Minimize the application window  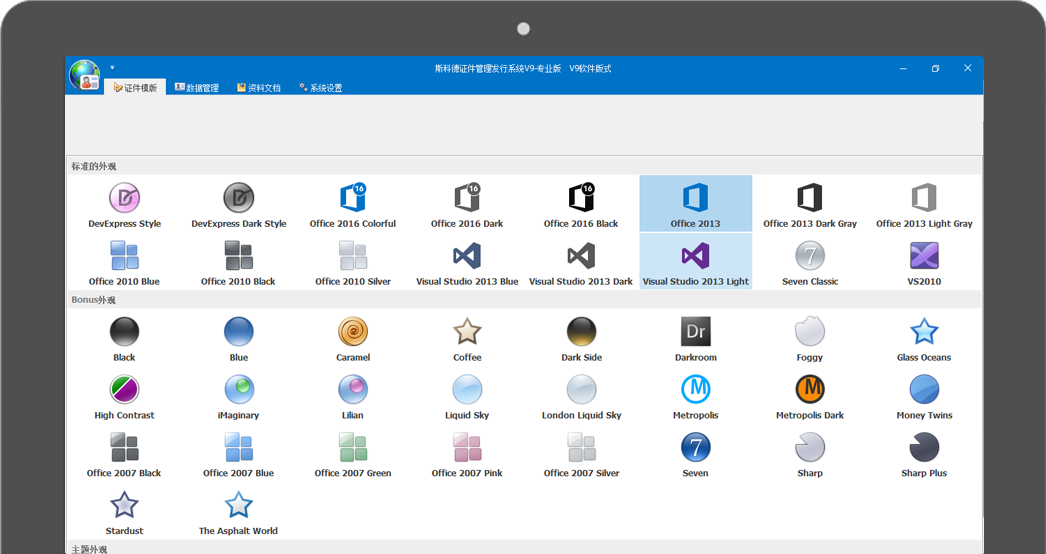click(x=903, y=68)
